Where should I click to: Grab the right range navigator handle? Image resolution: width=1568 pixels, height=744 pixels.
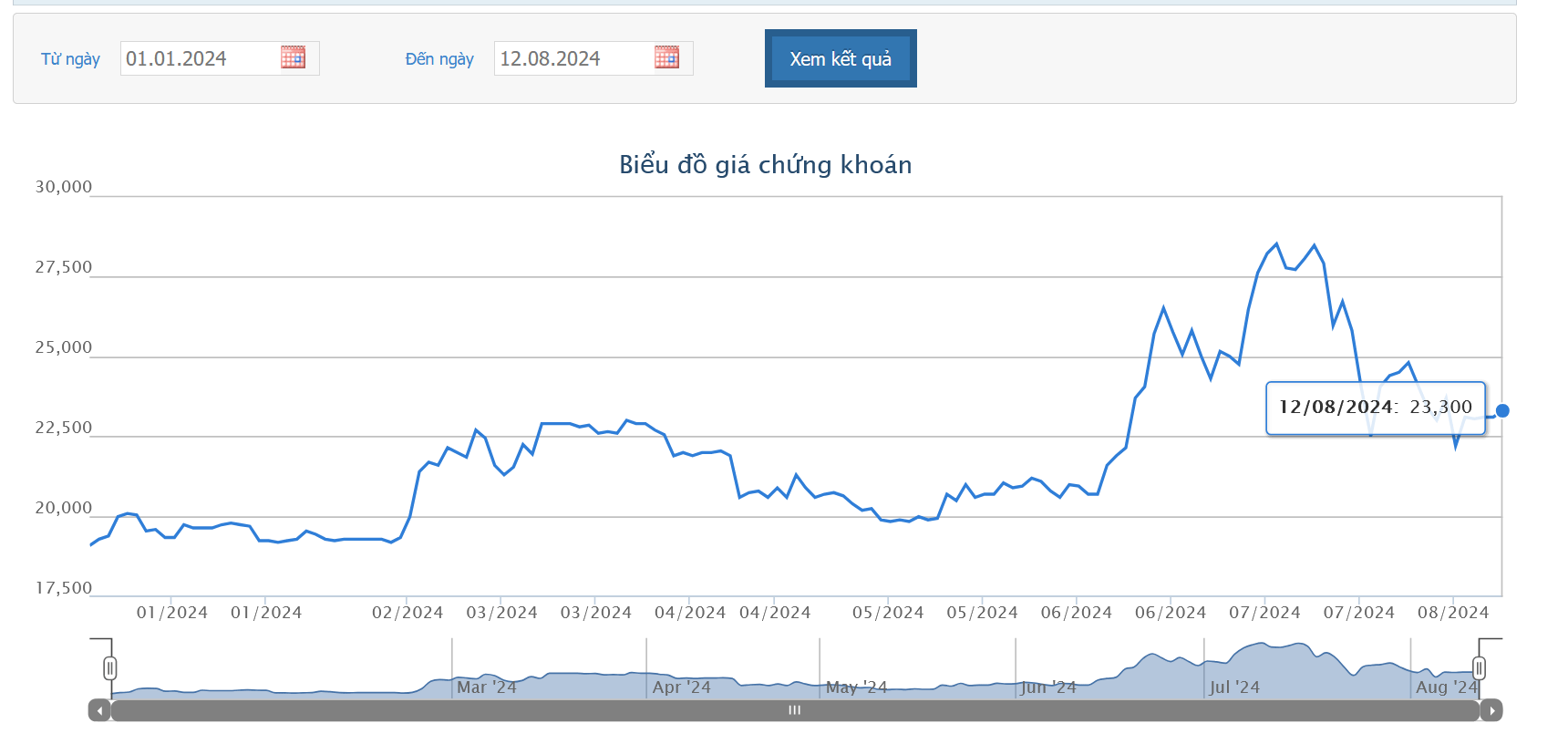point(1479,668)
